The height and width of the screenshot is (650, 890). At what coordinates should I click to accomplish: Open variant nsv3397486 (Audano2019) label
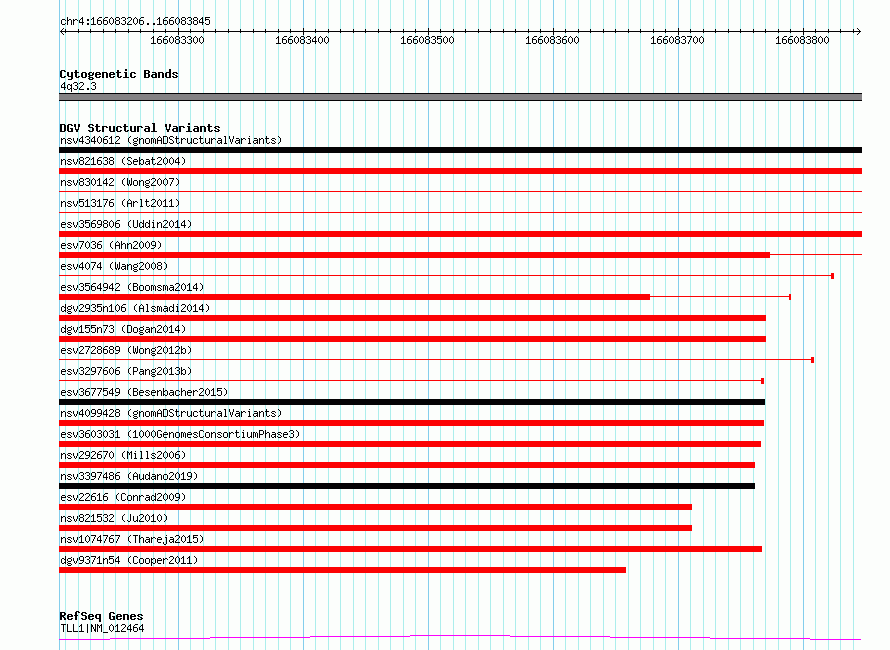(129, 476)
